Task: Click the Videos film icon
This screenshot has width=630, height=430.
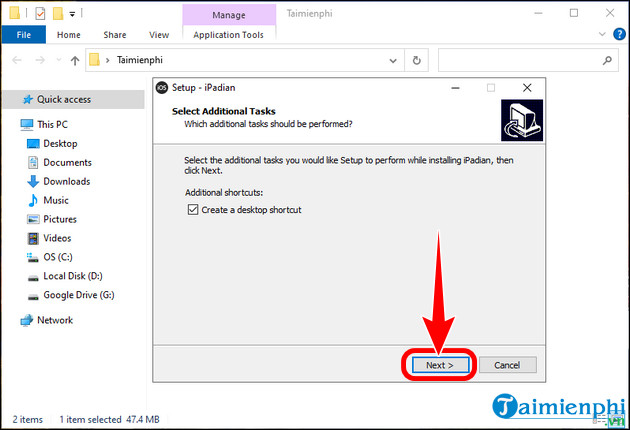Action: coord(33,238)
